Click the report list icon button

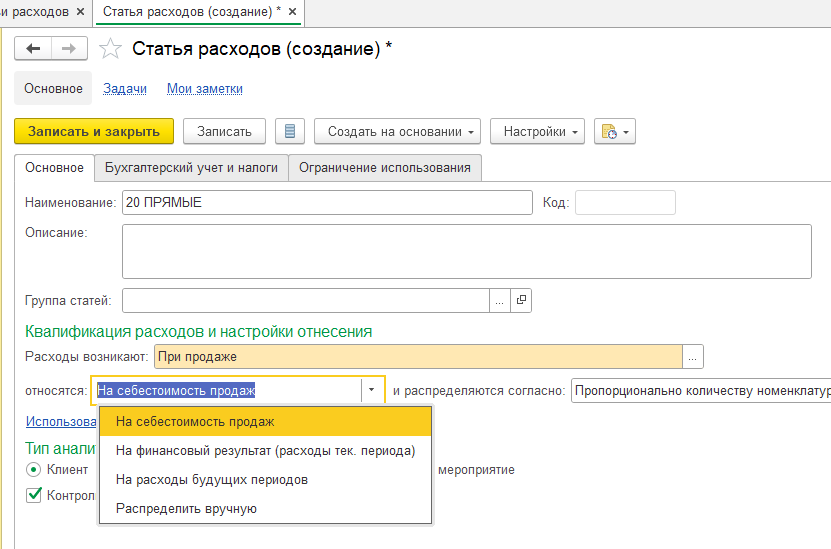289,132
